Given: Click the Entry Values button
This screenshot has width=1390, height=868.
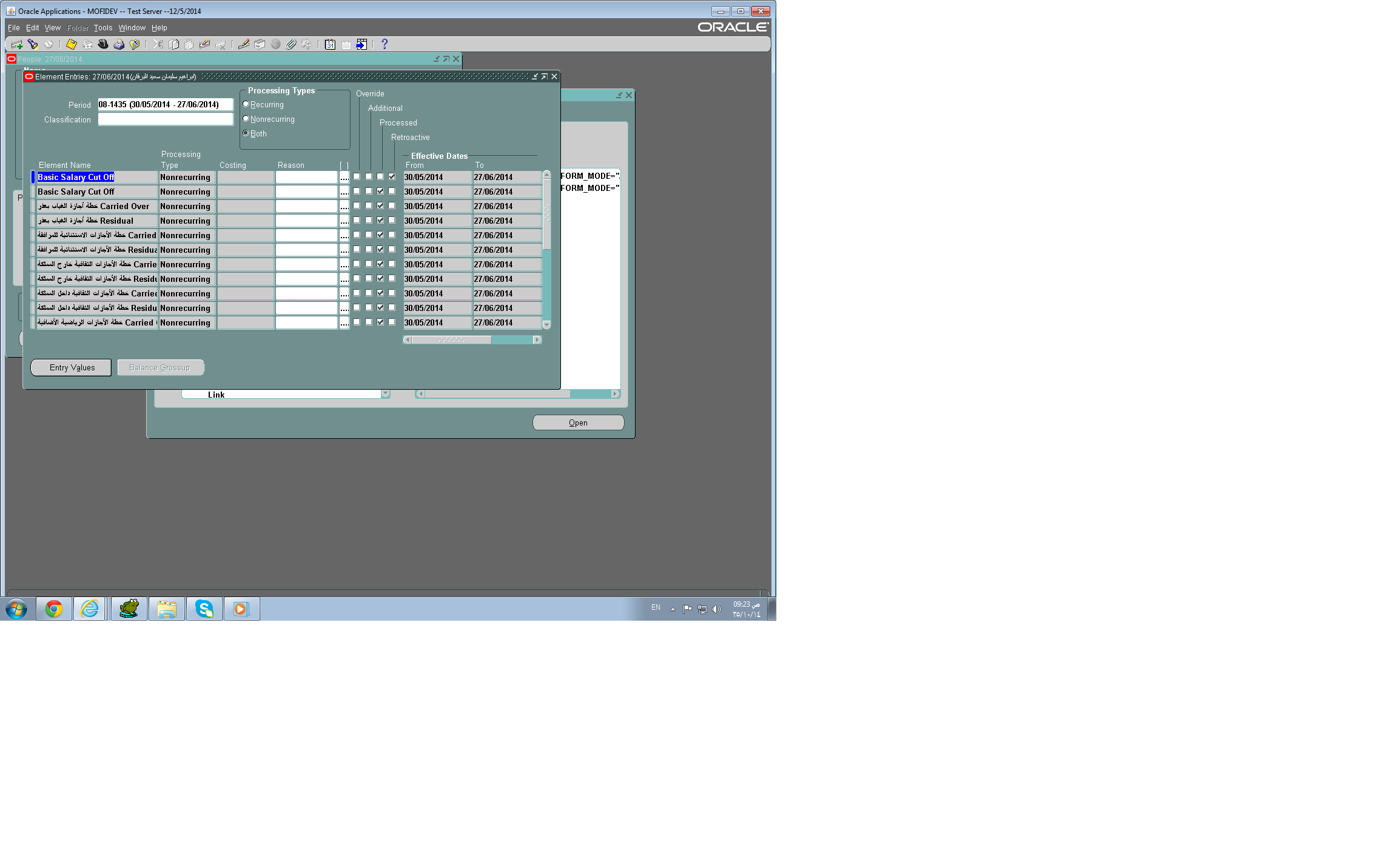Looking at the screenshot, I should pos(71,367).
